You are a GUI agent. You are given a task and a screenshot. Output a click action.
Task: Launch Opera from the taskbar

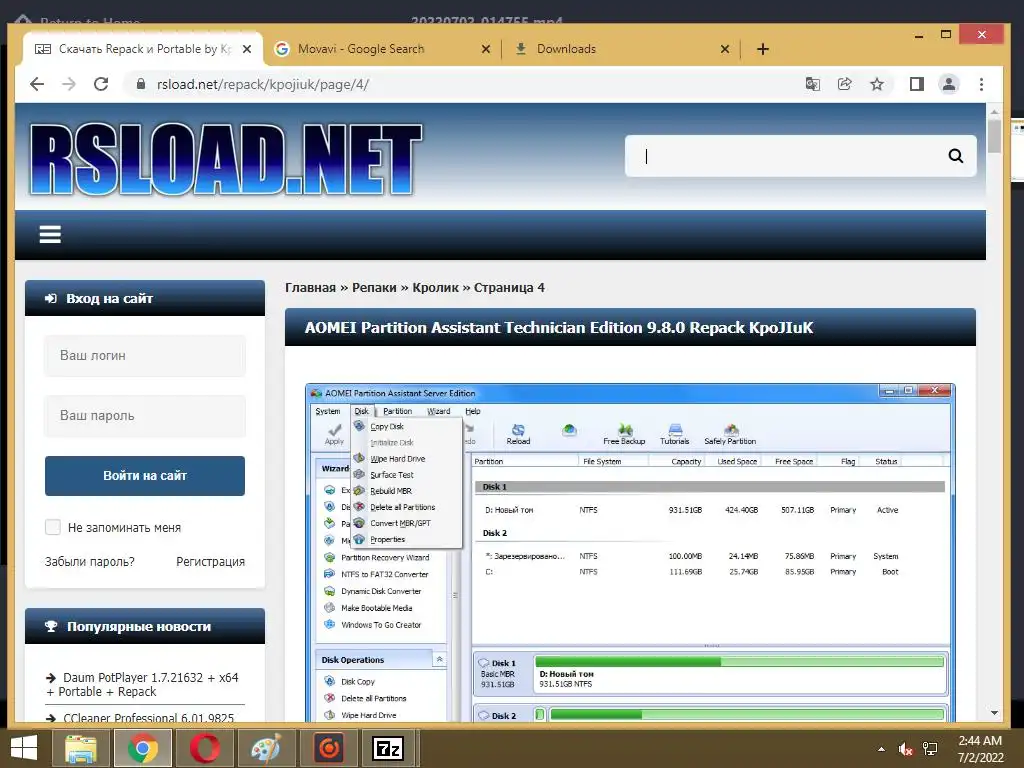pyautogui.click(x=205, y=748)
